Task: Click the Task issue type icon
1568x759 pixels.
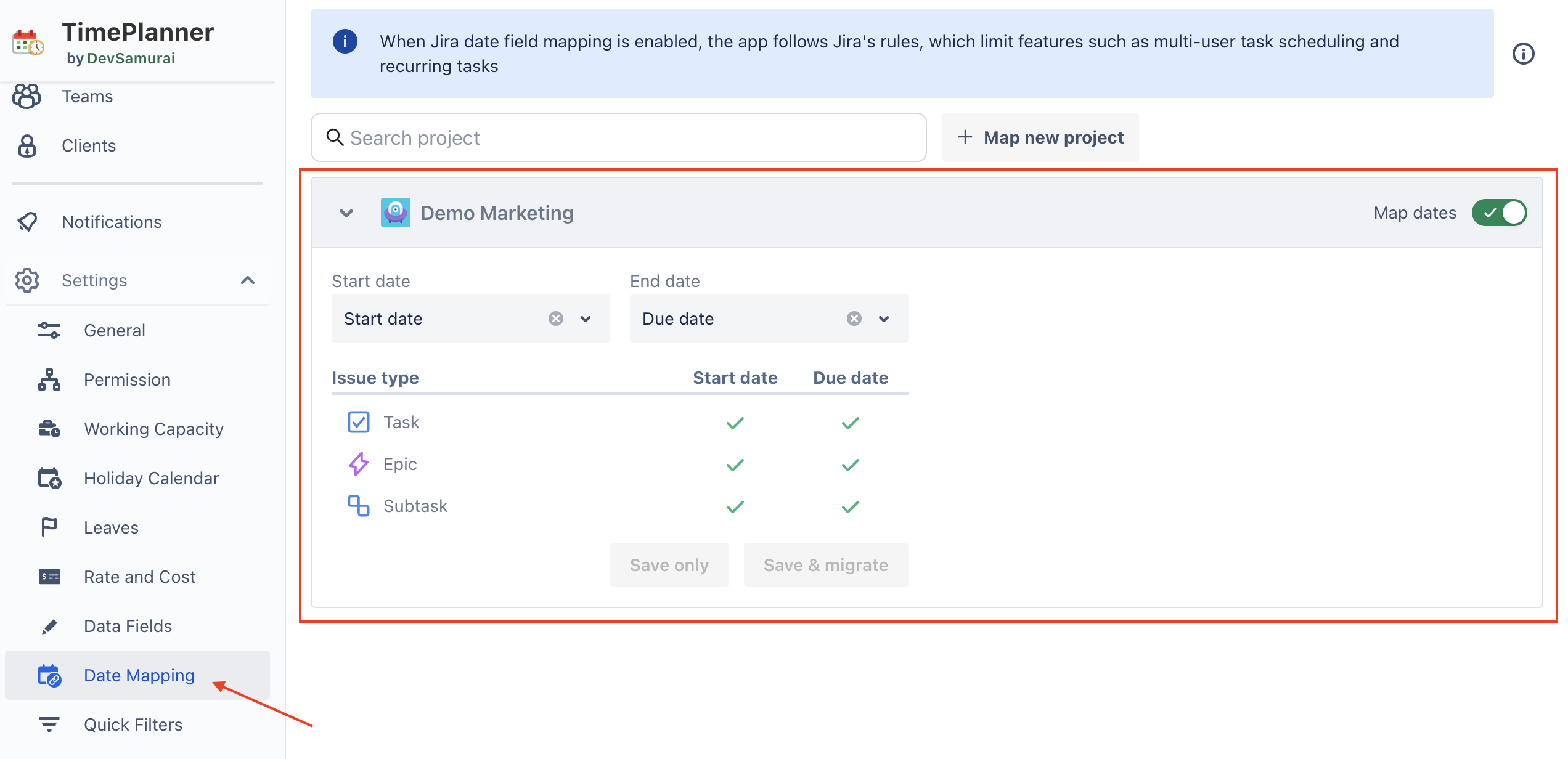Action: (359, 422)
